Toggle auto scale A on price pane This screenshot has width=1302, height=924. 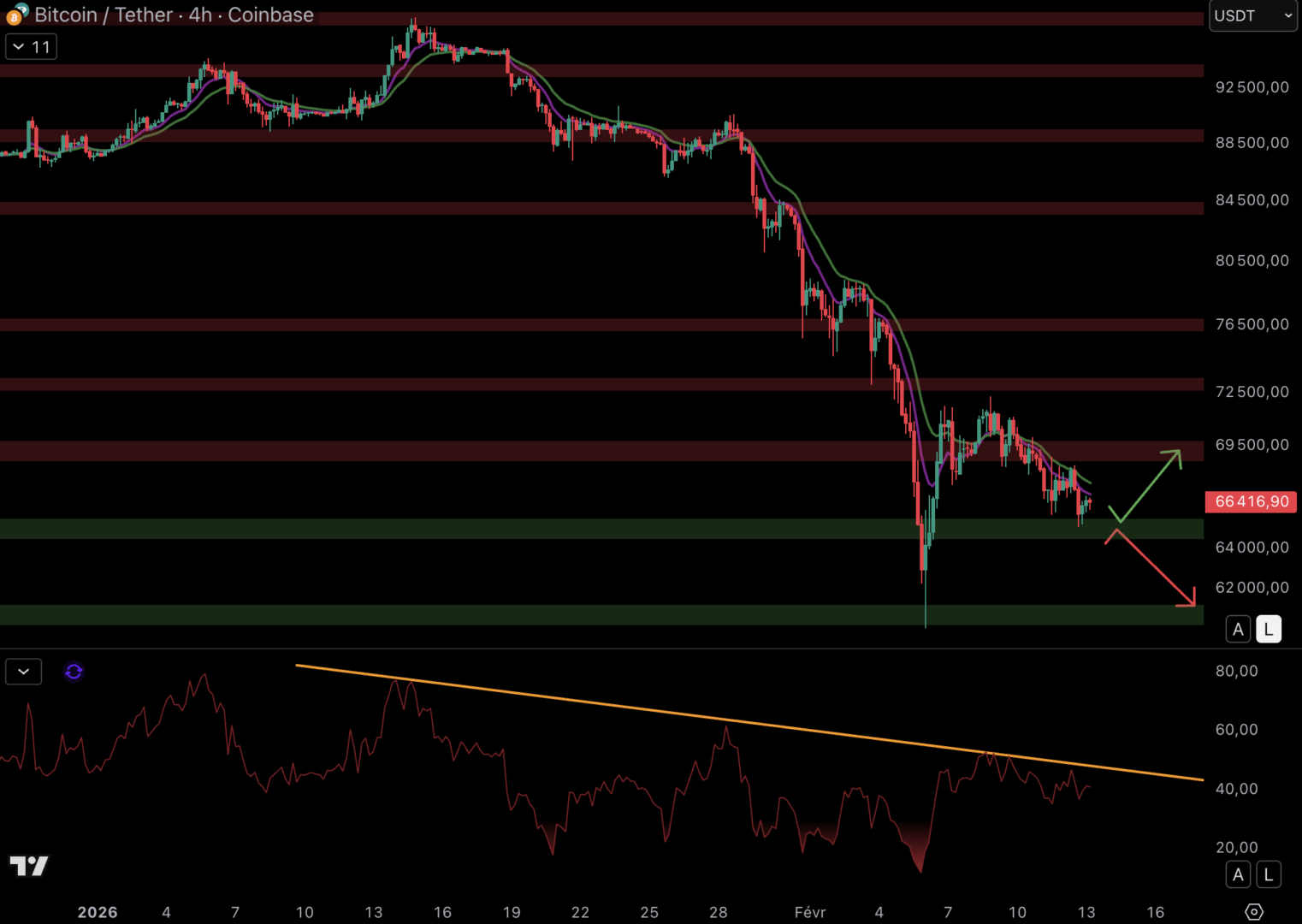pos(1238,630)
